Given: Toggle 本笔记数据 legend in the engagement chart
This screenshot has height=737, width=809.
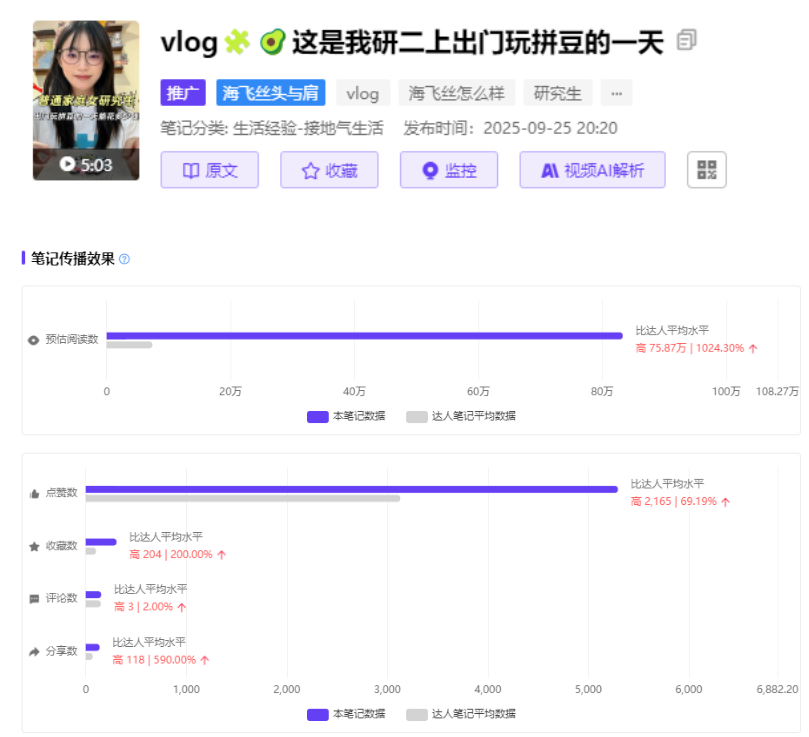Looking at the screenshot, I should 346,714.
